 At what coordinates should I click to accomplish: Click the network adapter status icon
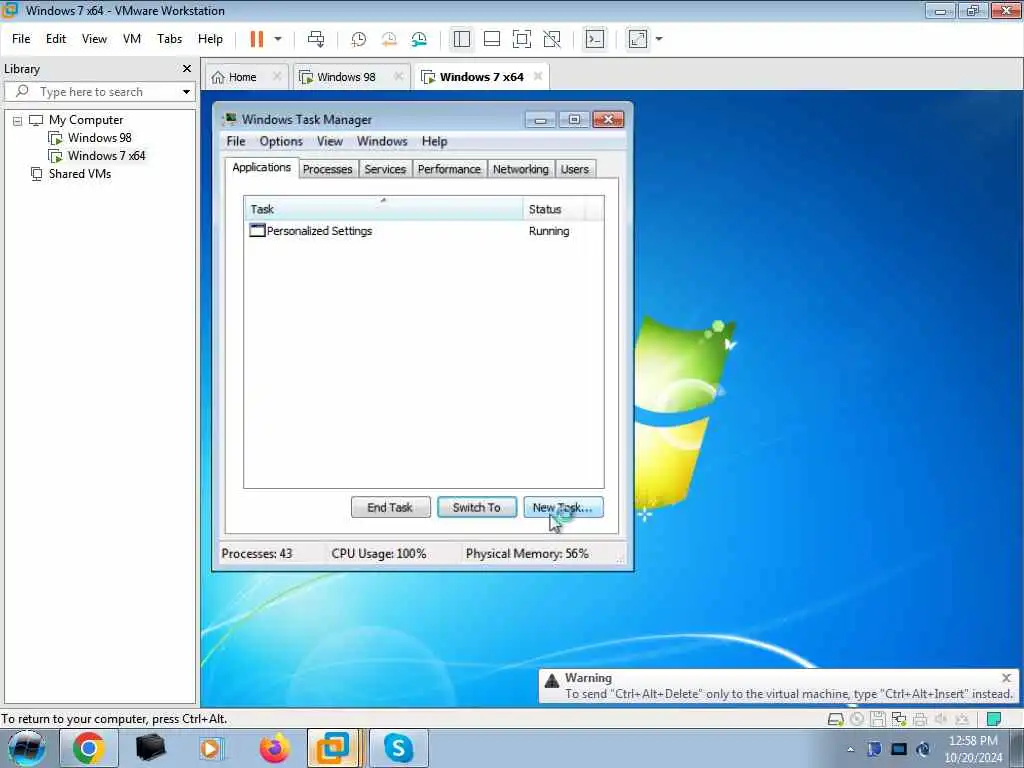(x=899, y=720)
